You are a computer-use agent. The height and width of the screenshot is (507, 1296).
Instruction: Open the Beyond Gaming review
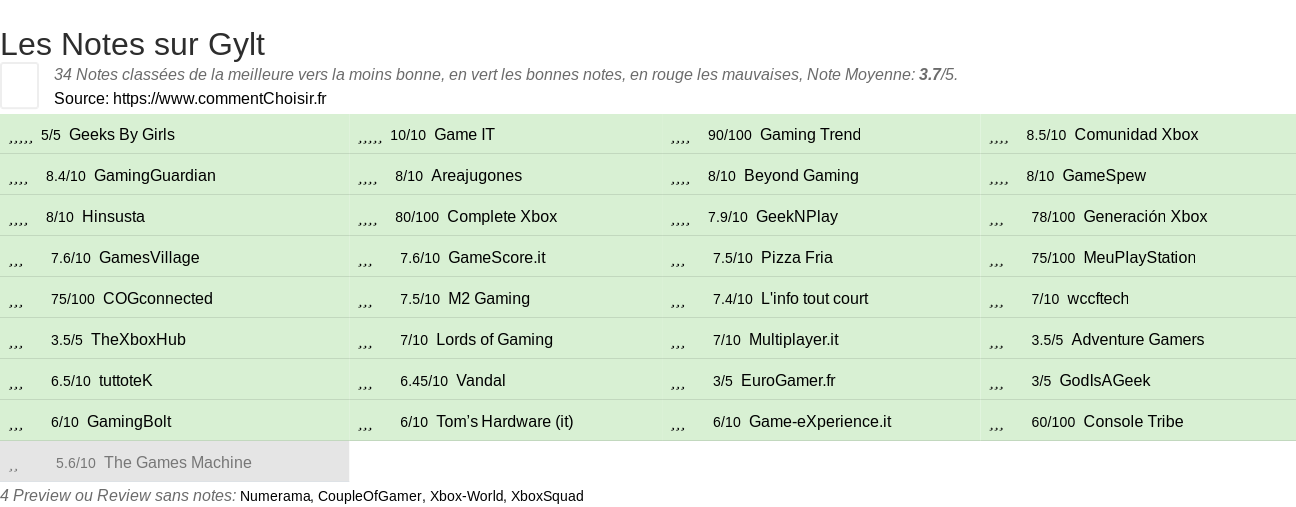(801, 175)
